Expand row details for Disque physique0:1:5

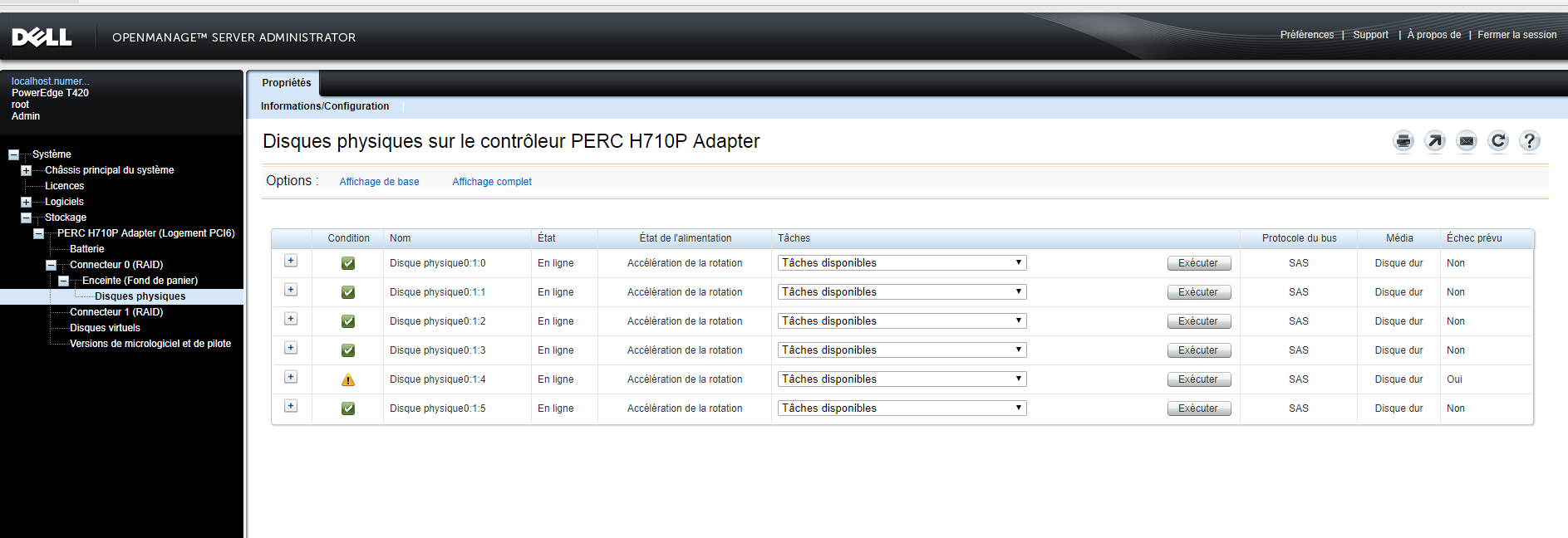tap(291, 406)
